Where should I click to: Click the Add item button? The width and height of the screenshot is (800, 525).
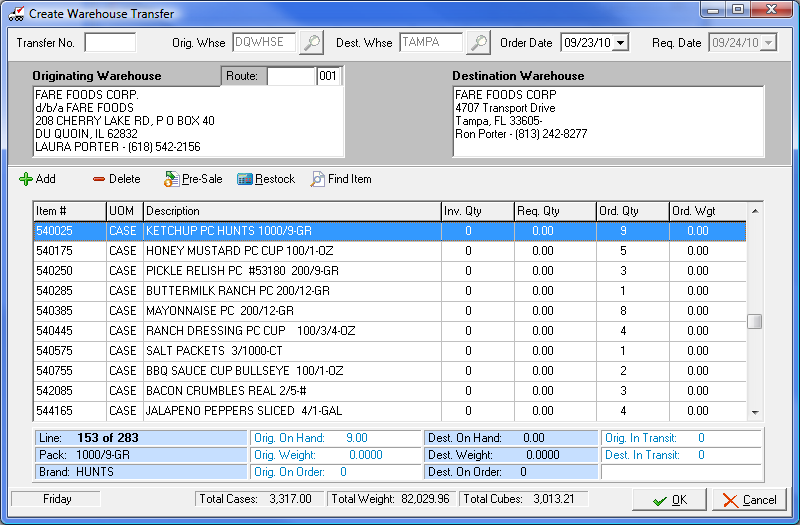pos(37,179)
